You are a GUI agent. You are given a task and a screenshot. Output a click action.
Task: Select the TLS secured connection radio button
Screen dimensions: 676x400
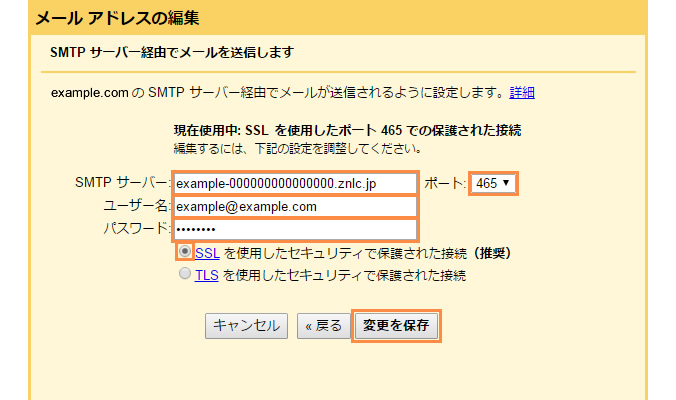click(185, 273)
